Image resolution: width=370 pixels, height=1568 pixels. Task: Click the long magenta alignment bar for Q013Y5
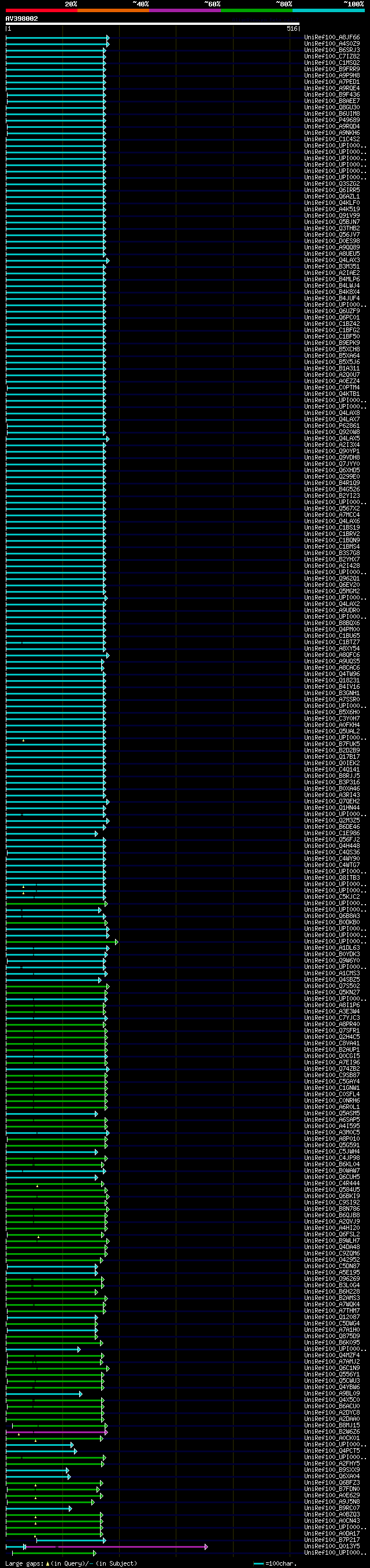116,1546
